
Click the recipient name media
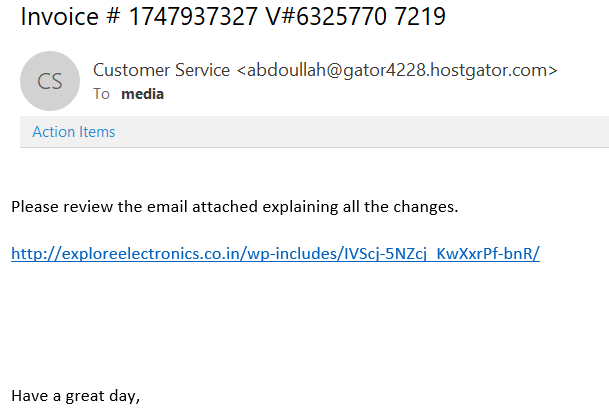142,94
